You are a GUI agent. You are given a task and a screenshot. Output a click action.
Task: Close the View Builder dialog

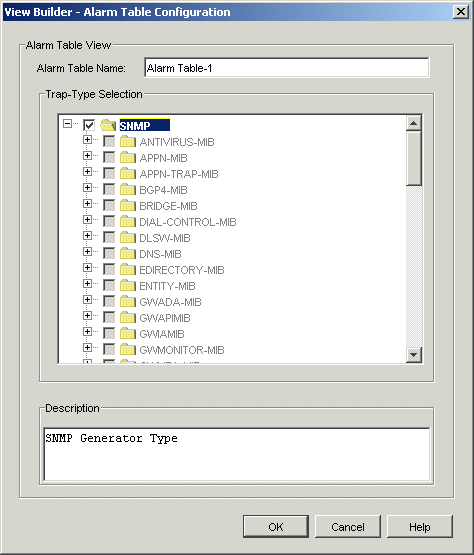click(461, 12)
